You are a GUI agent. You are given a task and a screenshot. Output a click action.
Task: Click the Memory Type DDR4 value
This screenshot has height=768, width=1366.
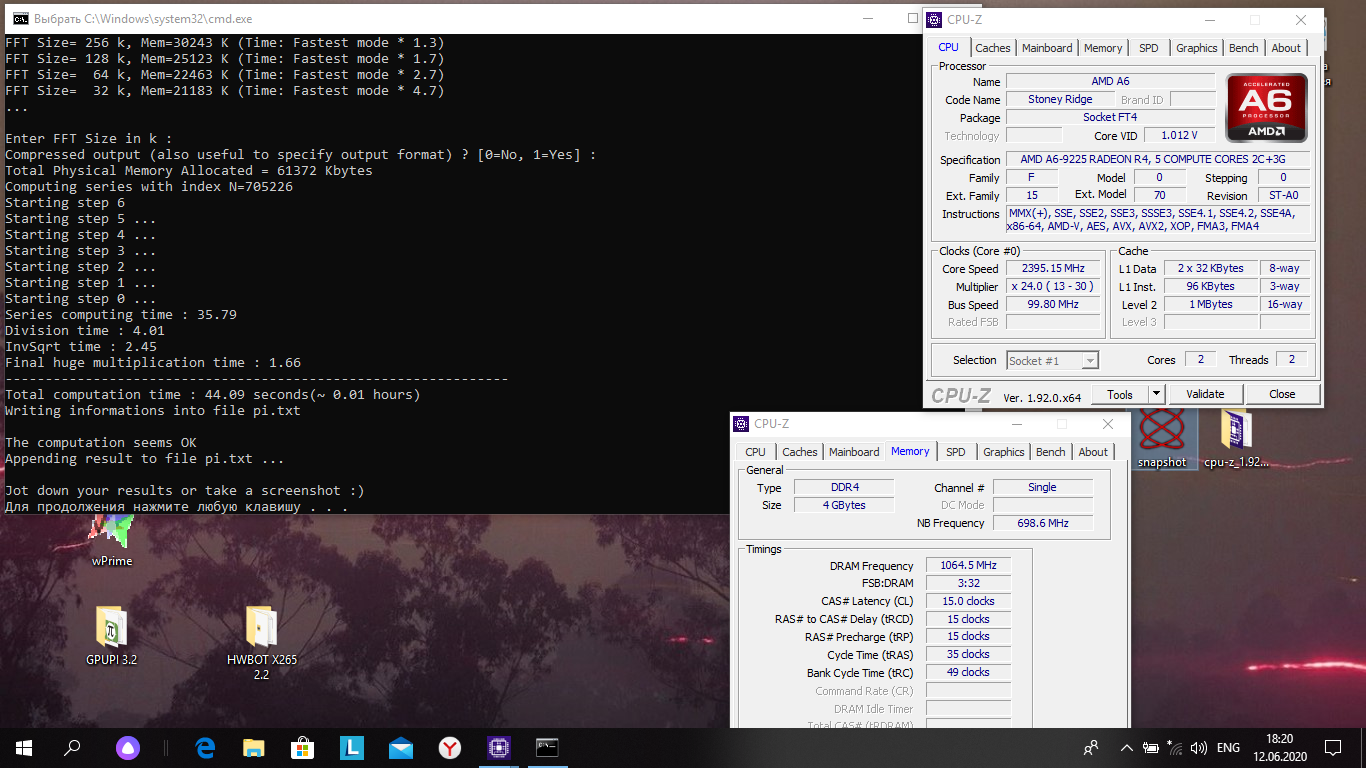pyautogui.click(x=844, y=487)
